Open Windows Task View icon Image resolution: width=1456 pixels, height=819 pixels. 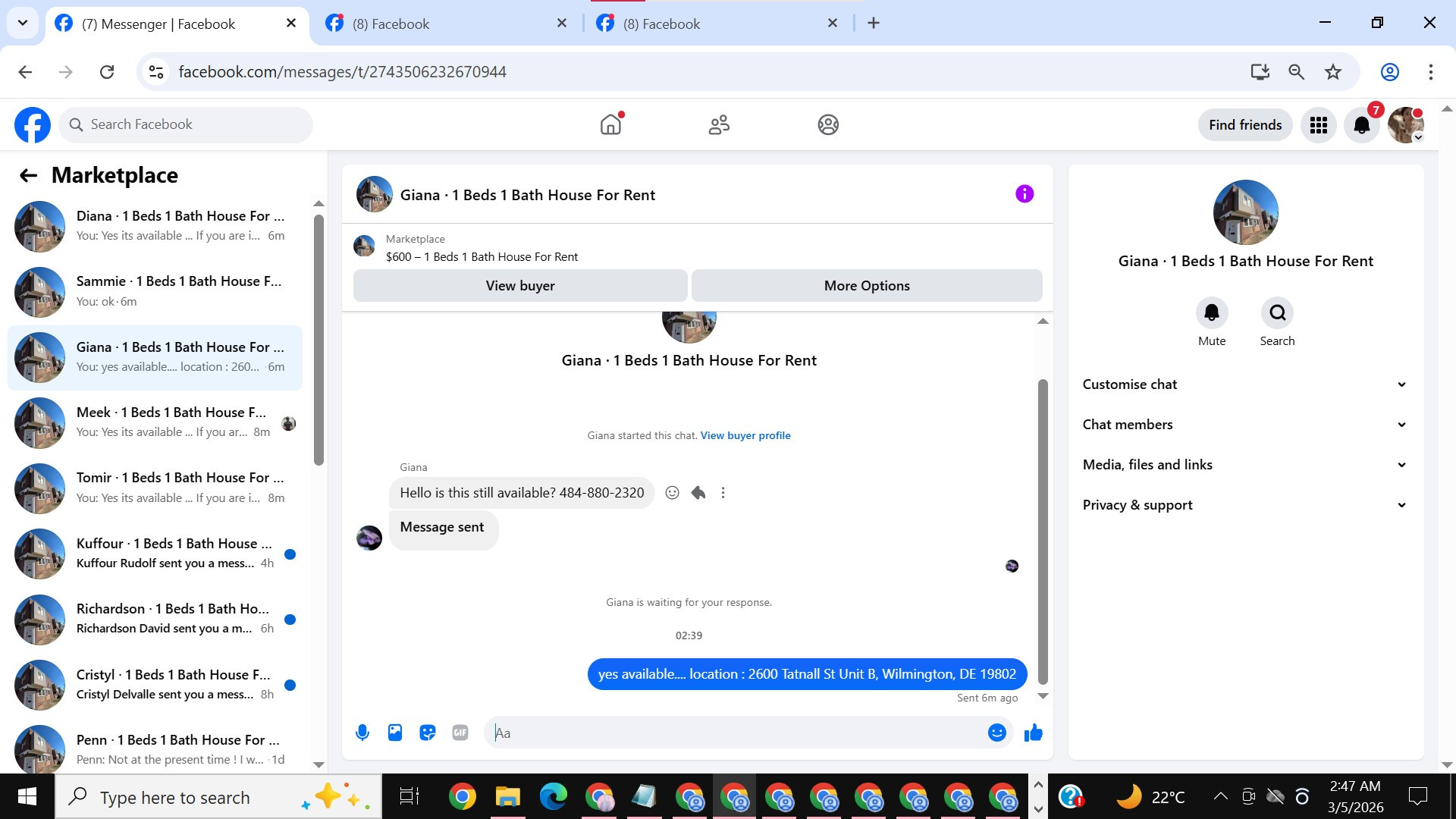tap(409, 796)
